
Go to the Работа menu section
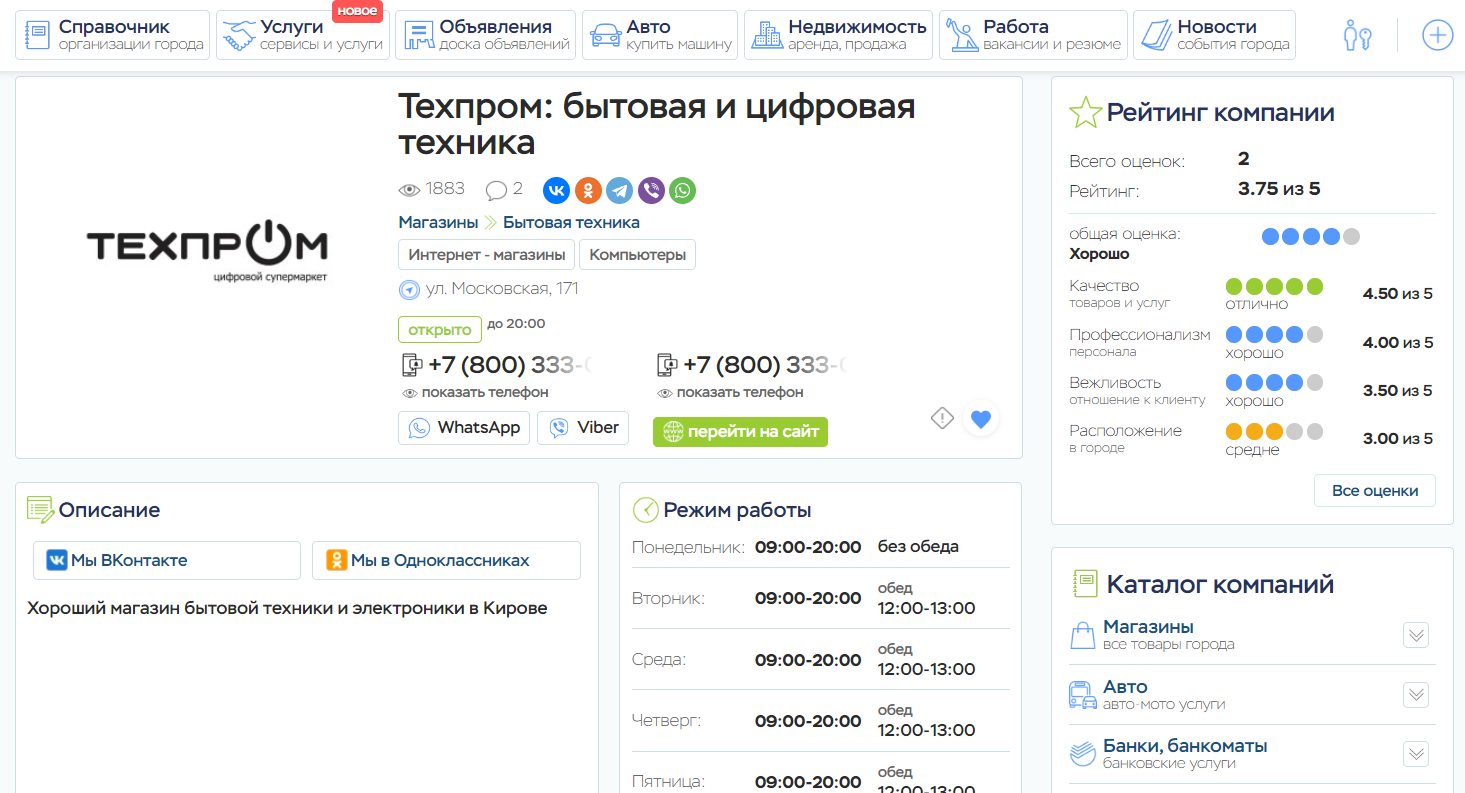click(x=1033, y=35)
